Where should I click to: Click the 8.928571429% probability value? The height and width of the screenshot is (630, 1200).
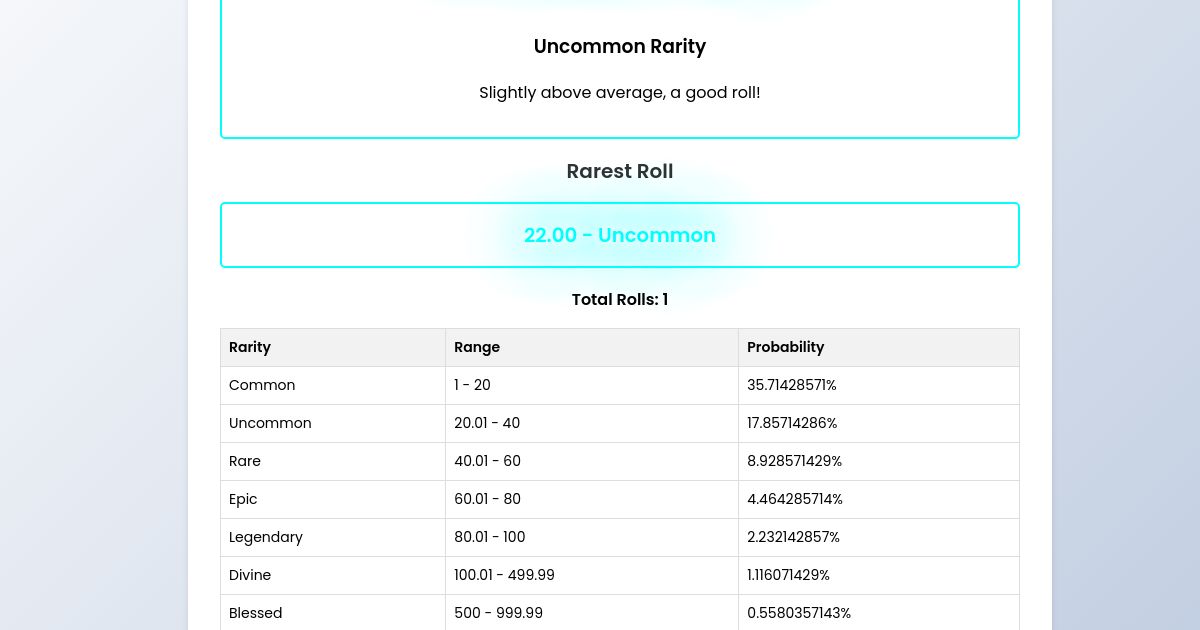click(794, 461)
